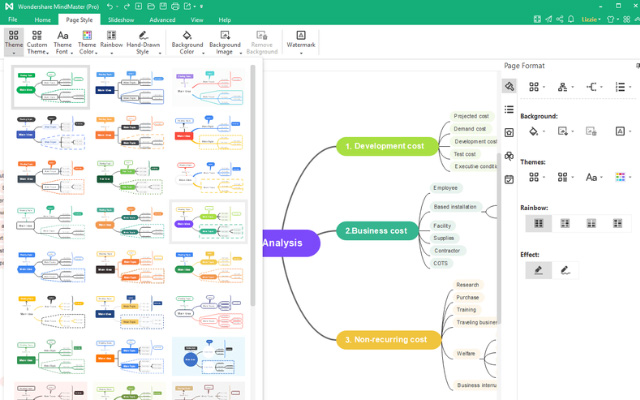
Task: Click the Open folder icon in title bar
Action: (151, 7)
